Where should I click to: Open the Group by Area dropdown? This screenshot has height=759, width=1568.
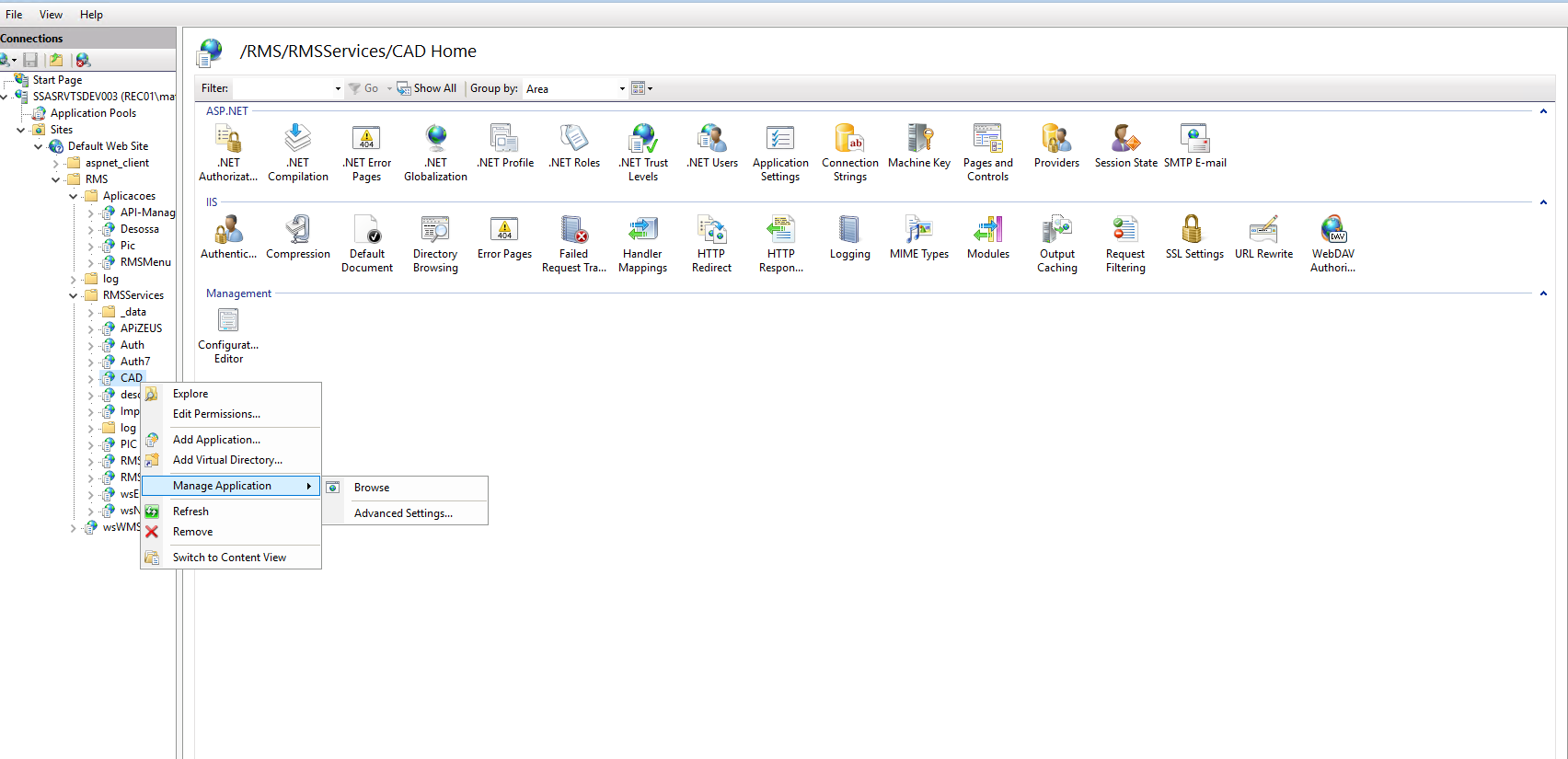[x=622, y=89]
